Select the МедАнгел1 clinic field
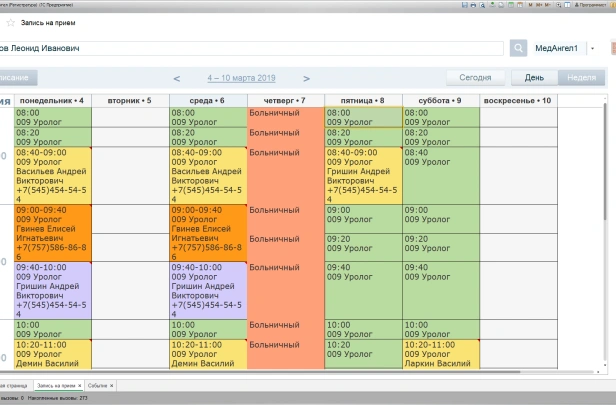 (x=557, y=48)
